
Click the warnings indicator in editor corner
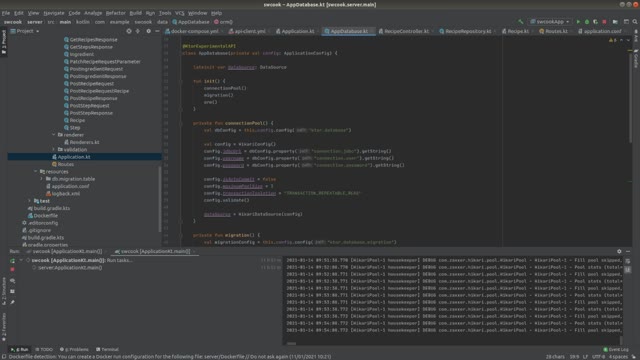pyautogui.click(x=613, y=40)
